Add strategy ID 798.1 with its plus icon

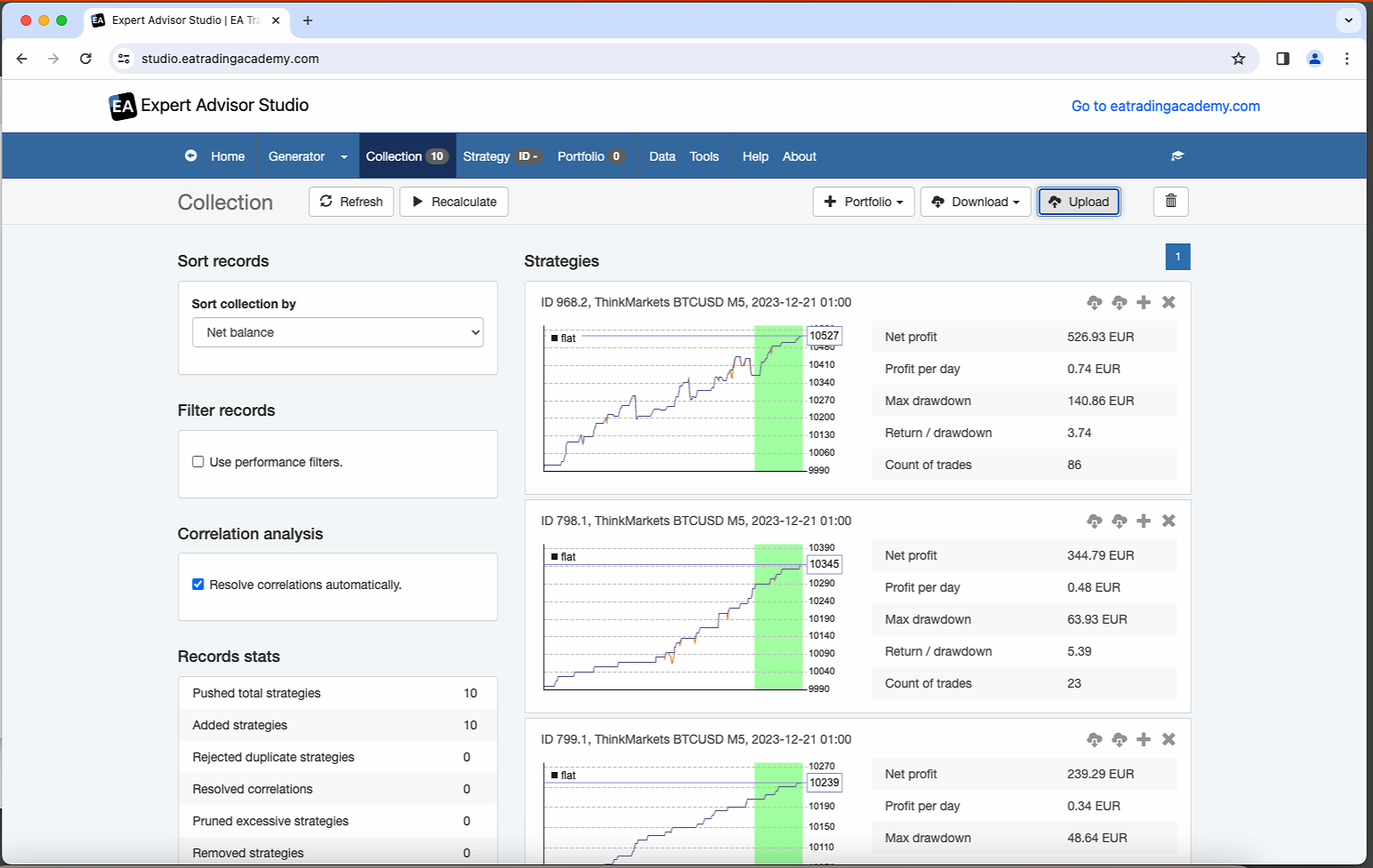point(1144,521)
